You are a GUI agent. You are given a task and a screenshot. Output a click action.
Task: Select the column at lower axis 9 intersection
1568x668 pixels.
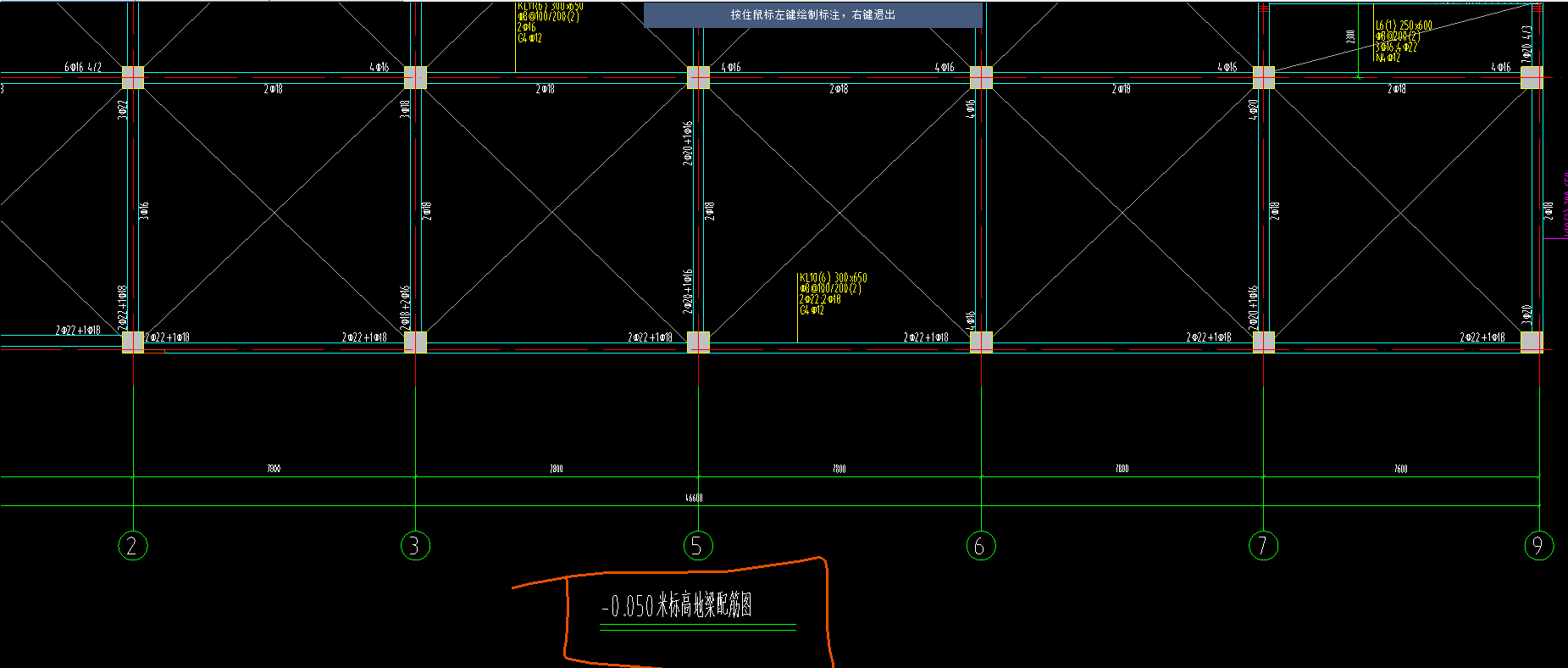tap(1532, 342)
